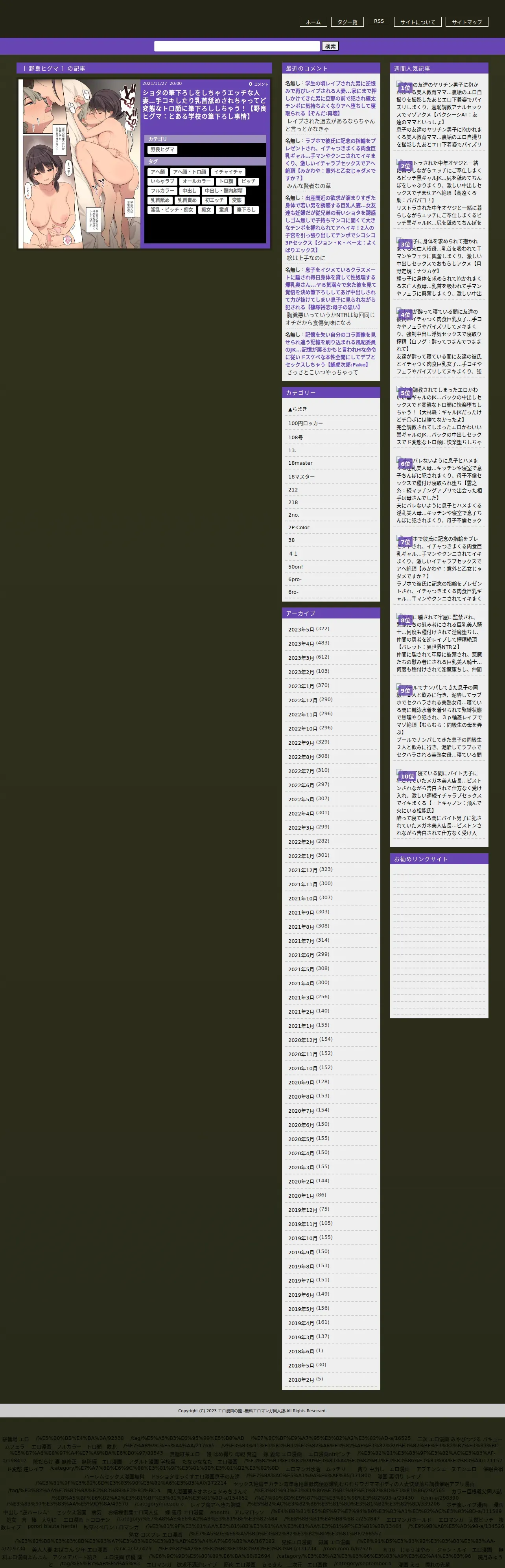Open the 2023年3月 archive
The image size is (505, 1568).
pyautogui.click(x=301, y=658)
